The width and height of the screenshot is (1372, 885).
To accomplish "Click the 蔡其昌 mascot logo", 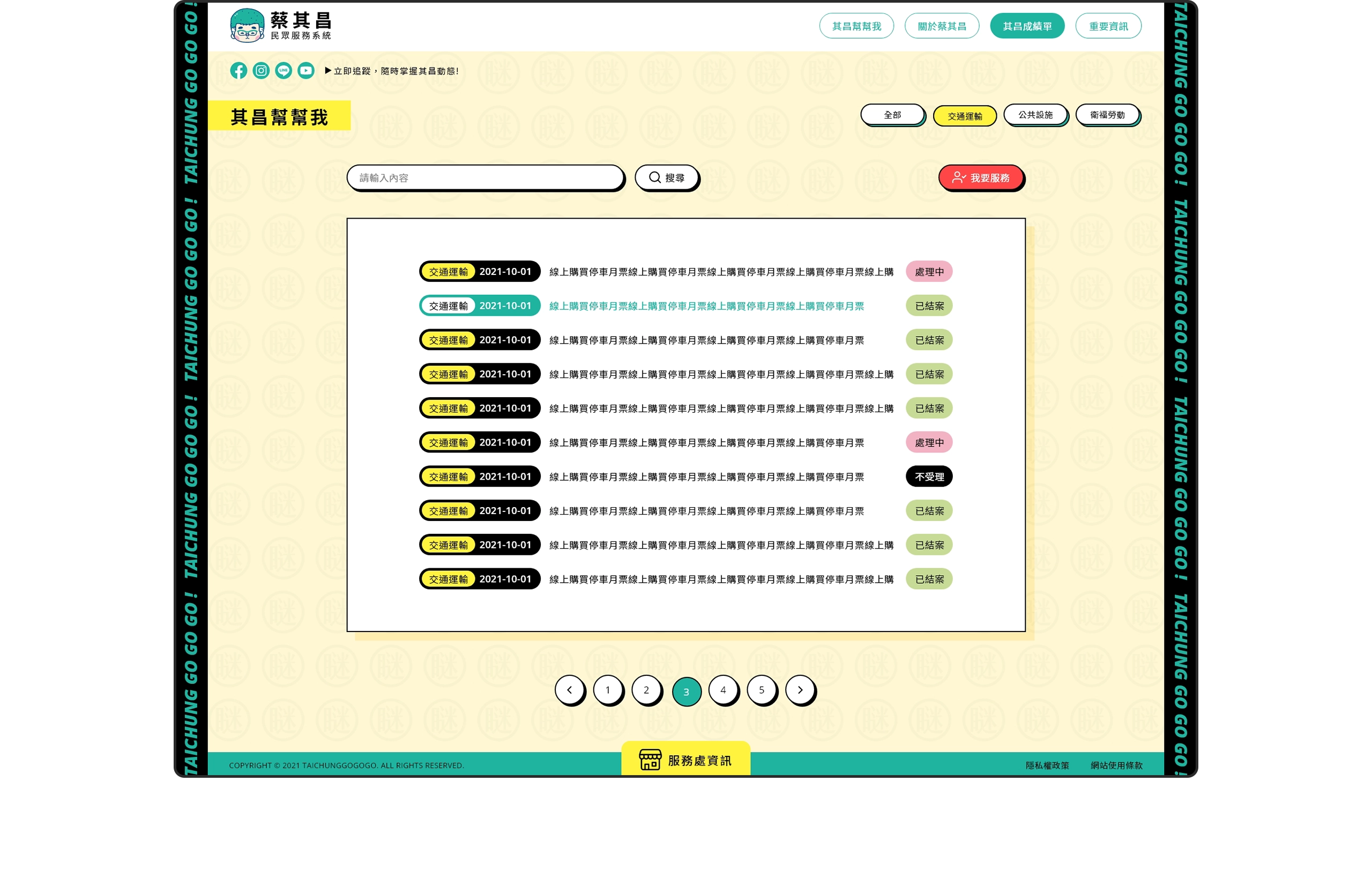I will [x=247, y=26].
